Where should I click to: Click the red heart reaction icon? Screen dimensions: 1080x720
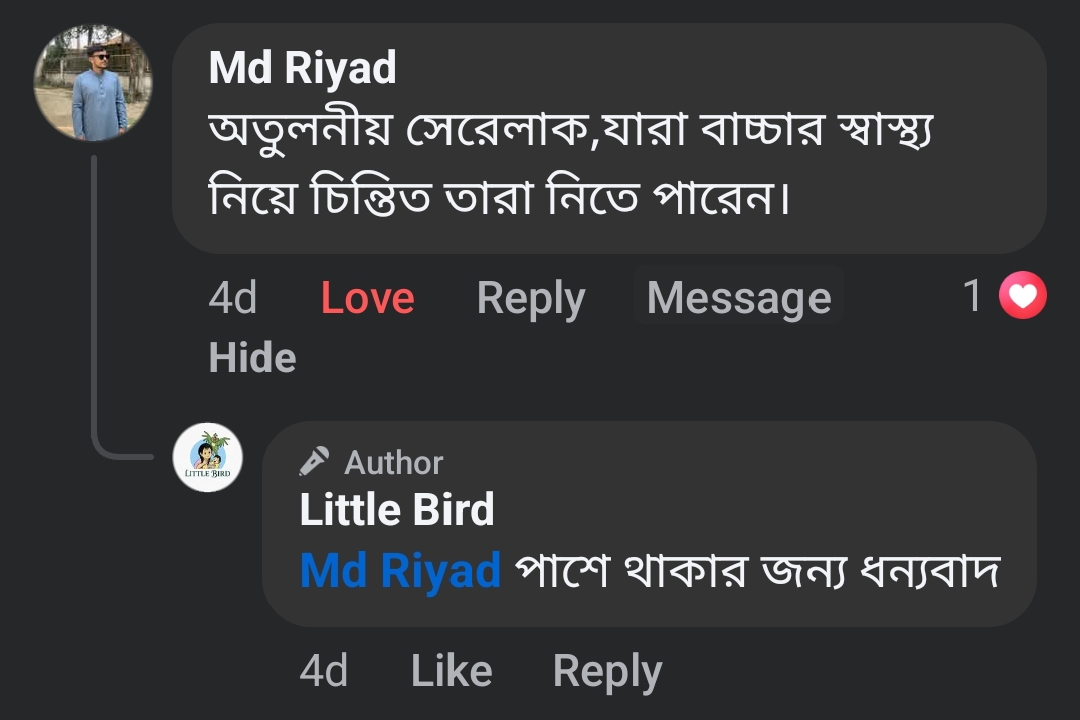coord(1022,297)
